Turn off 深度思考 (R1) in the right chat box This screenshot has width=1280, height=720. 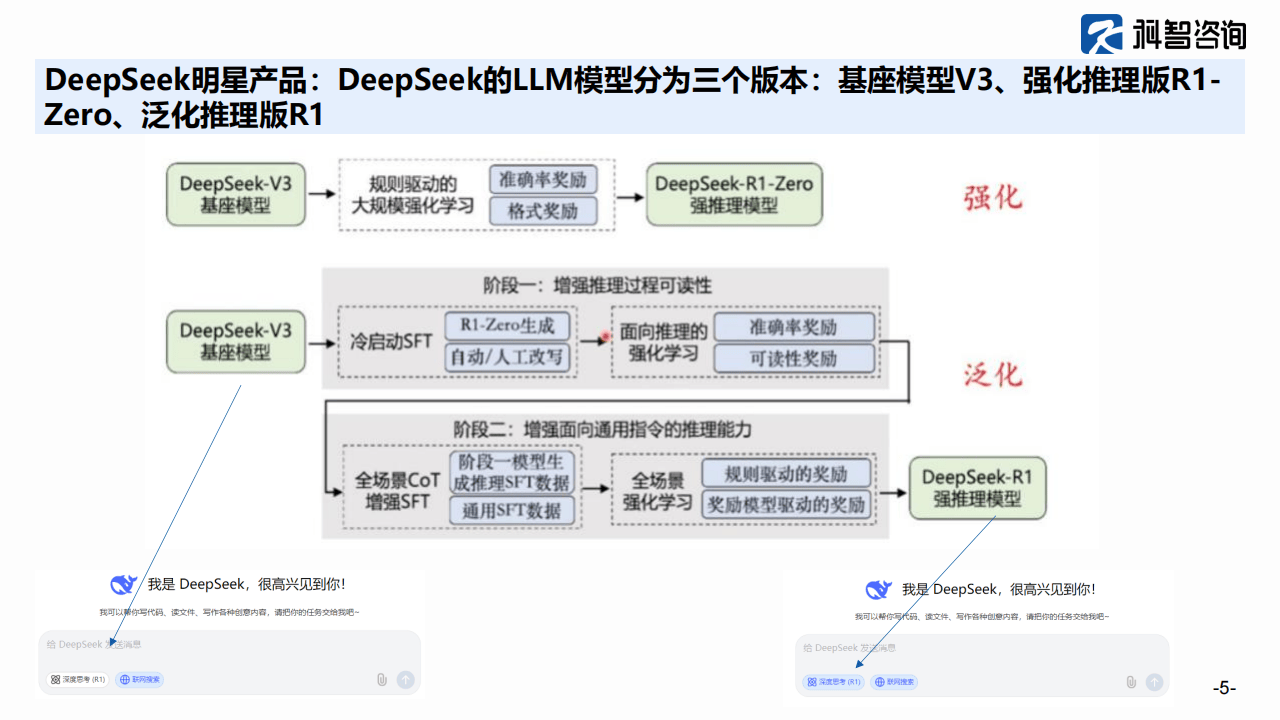[832, 682]
